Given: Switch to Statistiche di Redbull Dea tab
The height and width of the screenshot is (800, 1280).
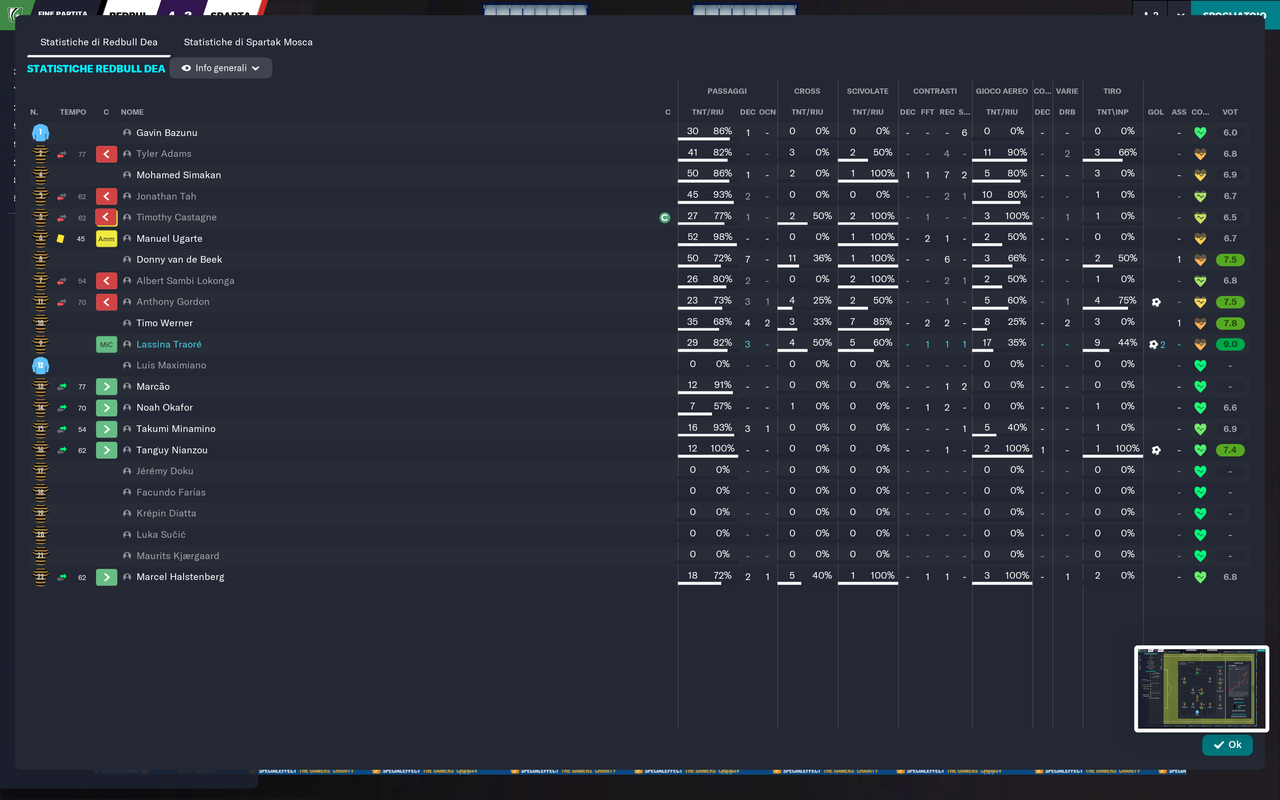Looking at the screenshot, I should pyautogui.click(x=99, y=42).
